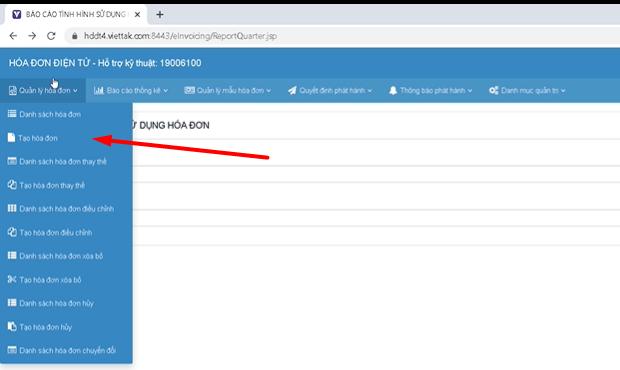Screen dimensions: 620x370
Task: Open the Quyết định phát hành menu label
Action: (x=332, y=91)
